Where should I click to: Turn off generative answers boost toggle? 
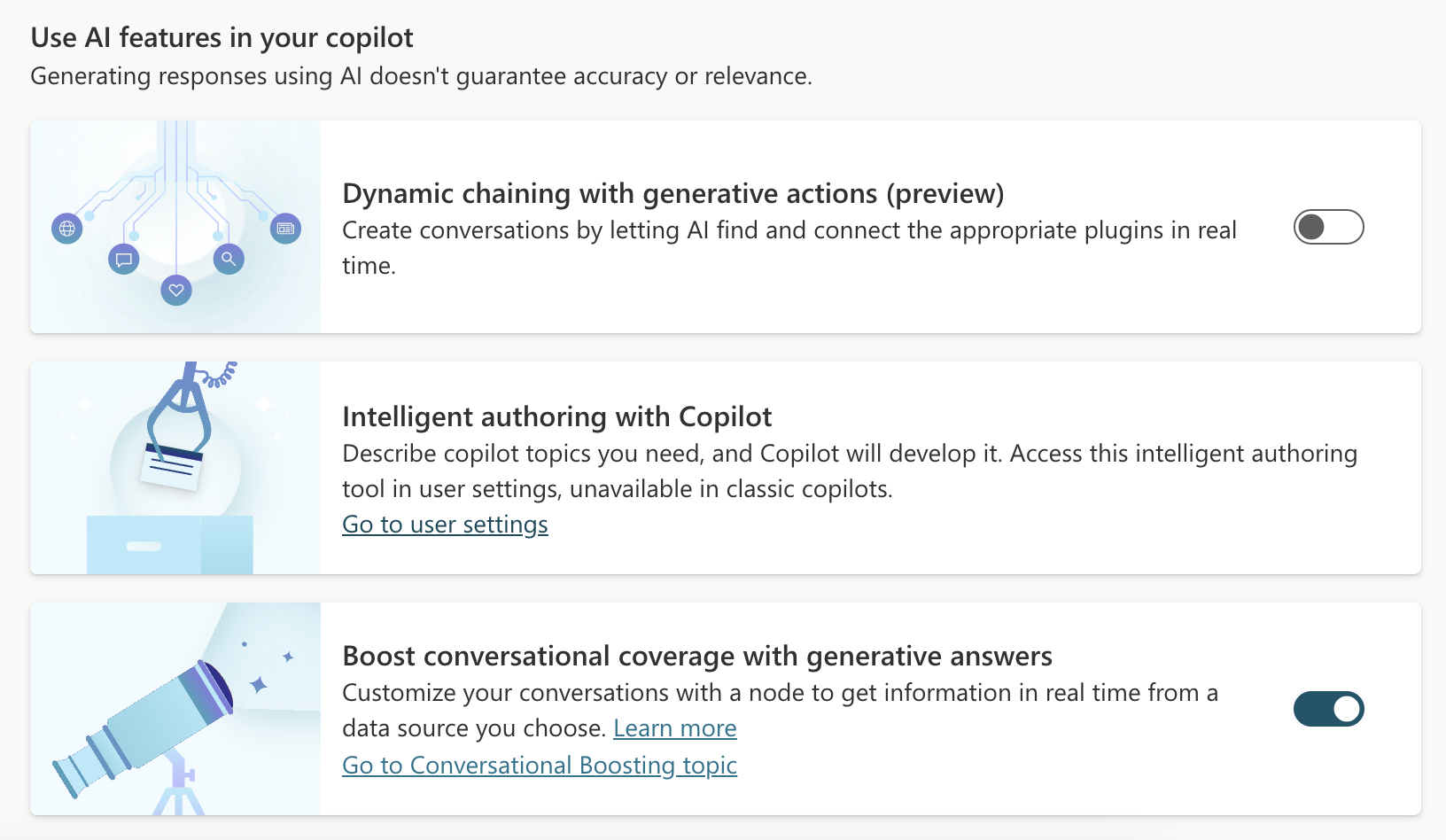tap(1328, 709)
